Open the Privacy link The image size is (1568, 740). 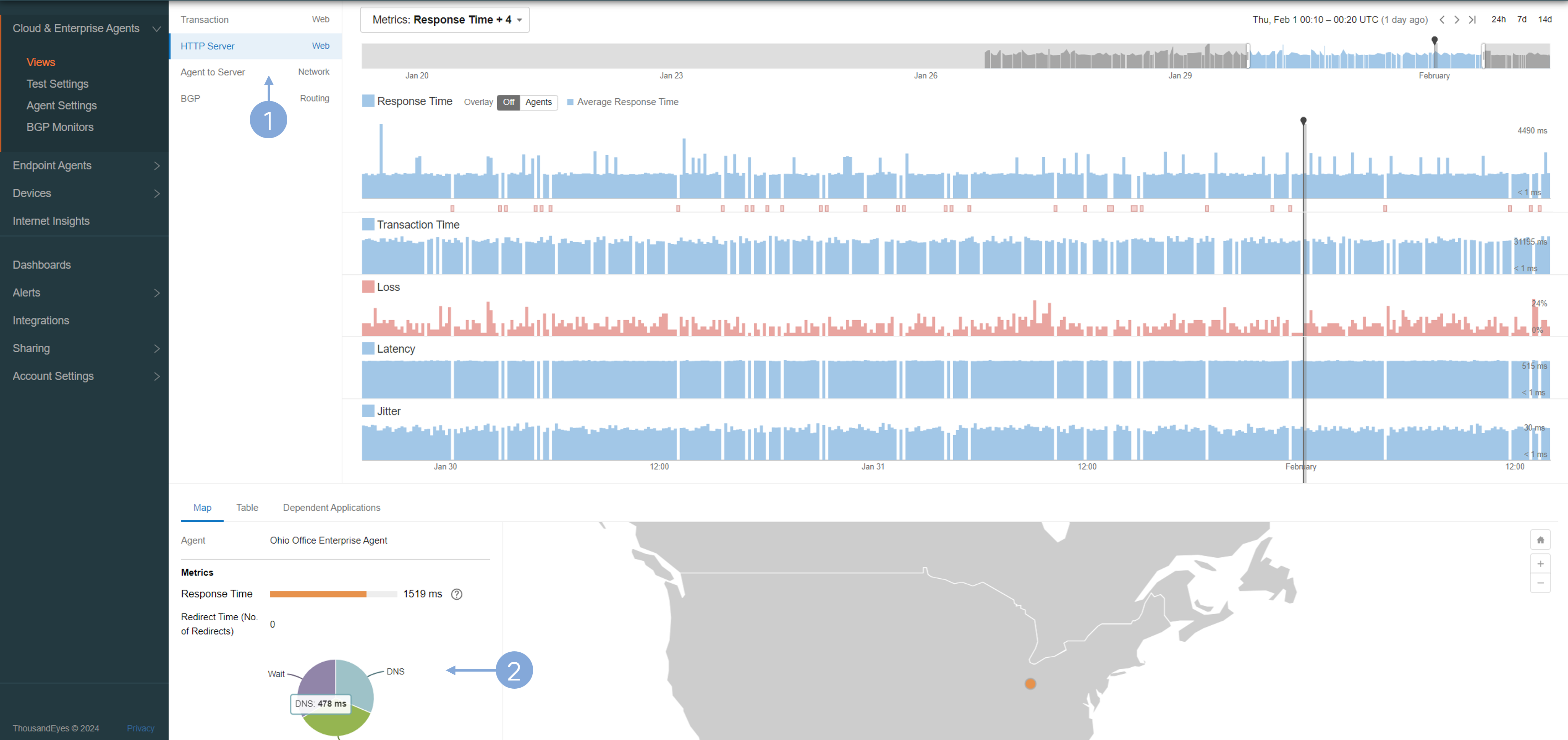point(140,729)
